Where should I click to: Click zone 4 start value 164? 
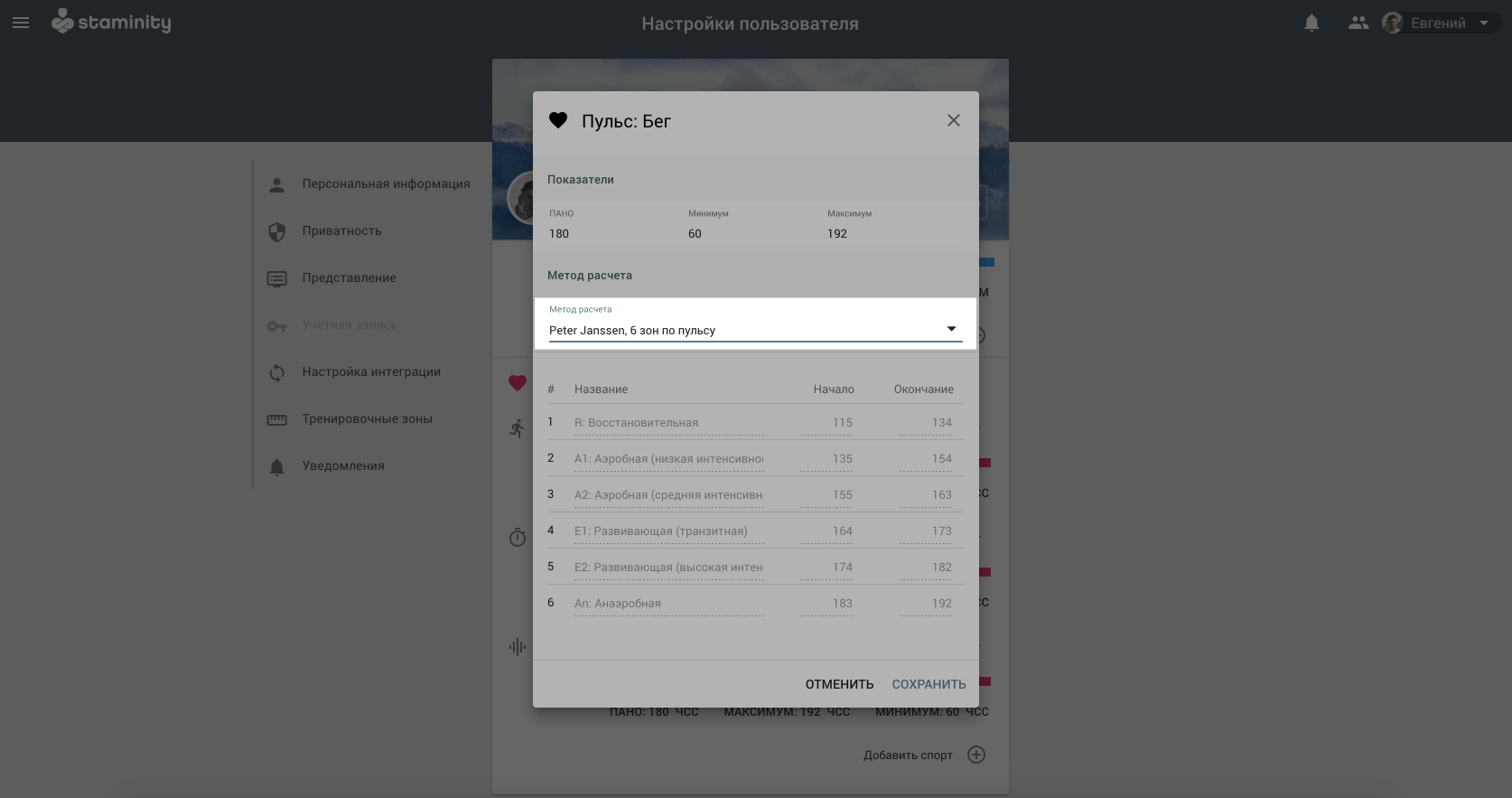(826, 531)
